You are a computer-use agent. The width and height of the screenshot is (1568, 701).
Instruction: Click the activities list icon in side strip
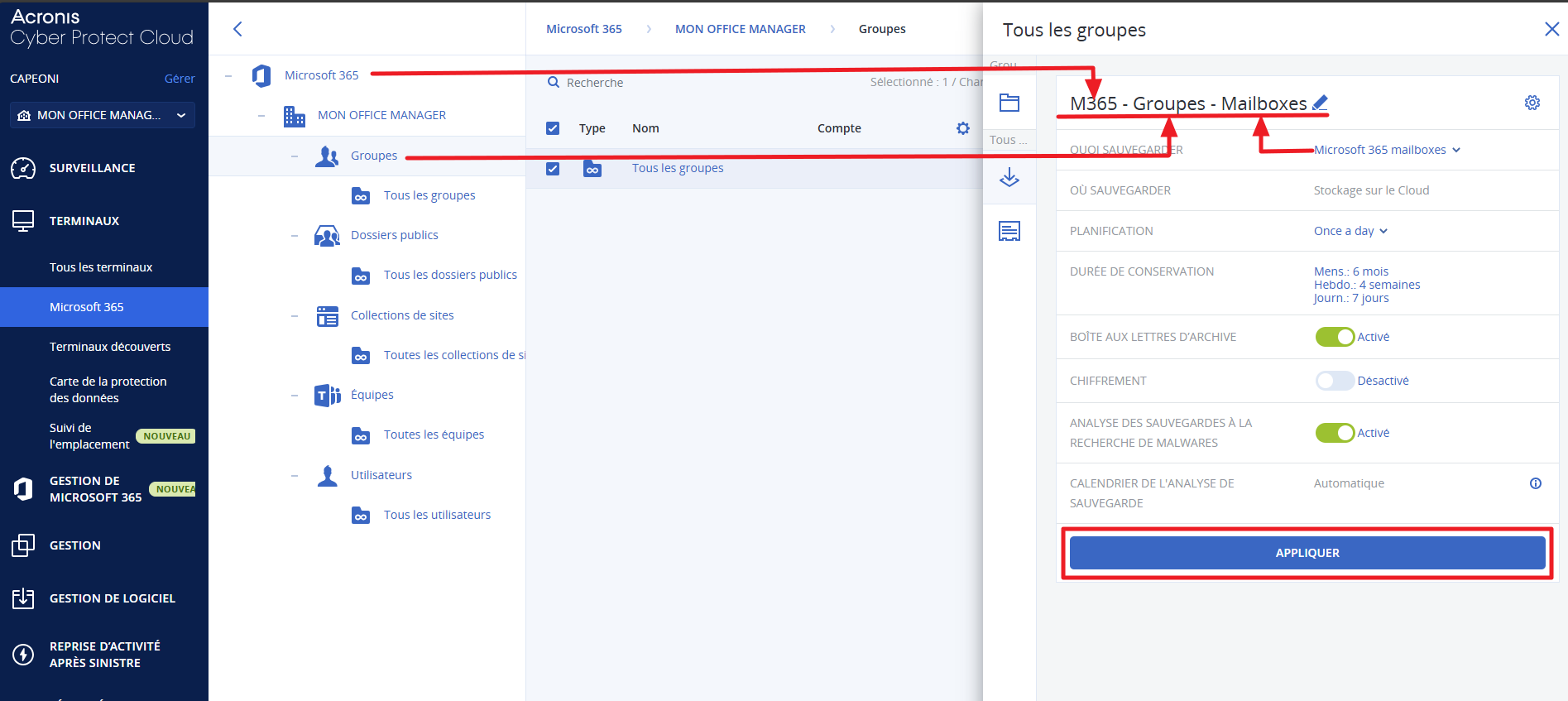(x=1009, y=231)
